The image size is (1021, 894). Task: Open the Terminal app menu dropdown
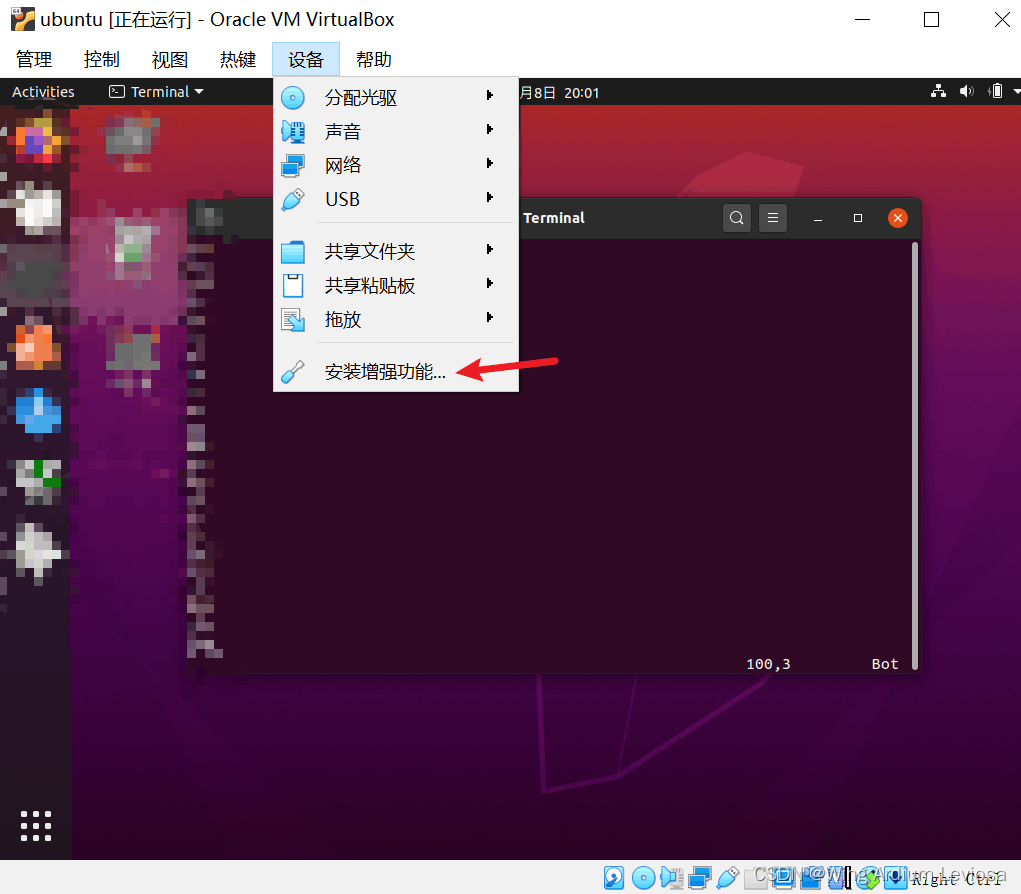(156, 92)
